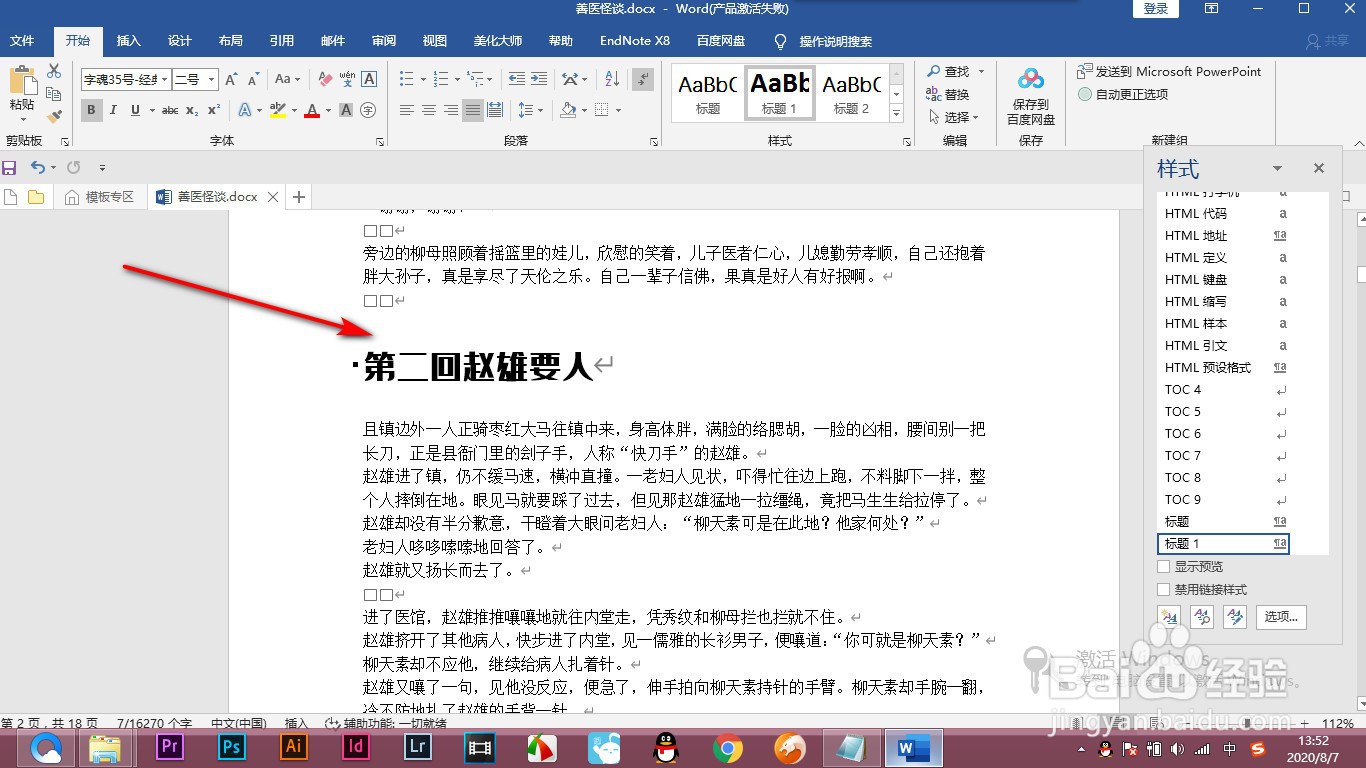Apply the yellow text highlight color
Screen dimensions: 1366x768
click(x=278, y=110)
